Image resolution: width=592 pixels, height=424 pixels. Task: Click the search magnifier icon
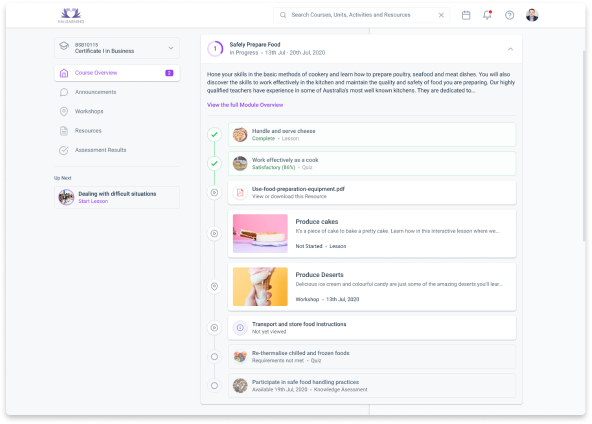283,15
